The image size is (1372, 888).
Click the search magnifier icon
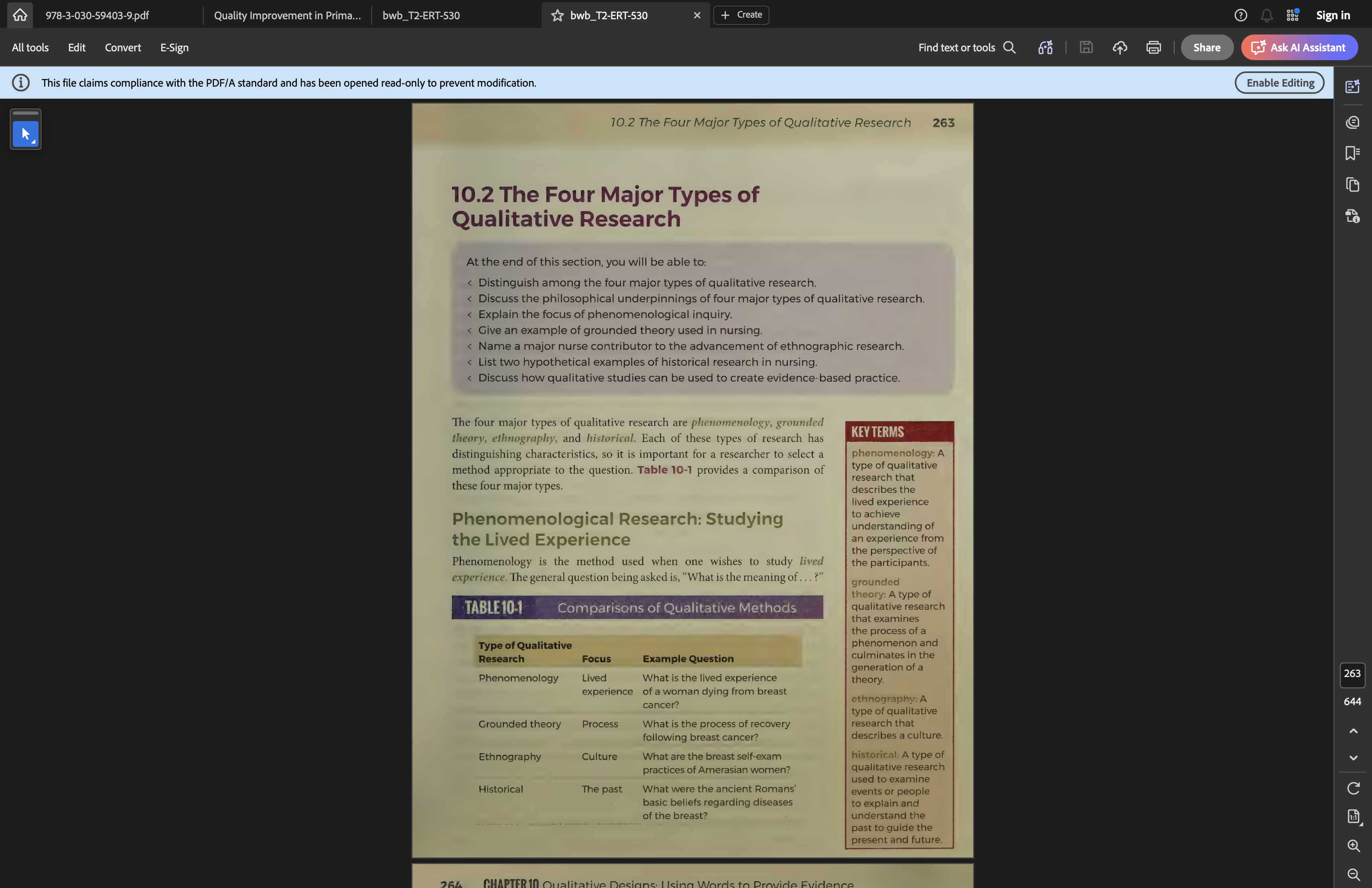pos(1009,47)
